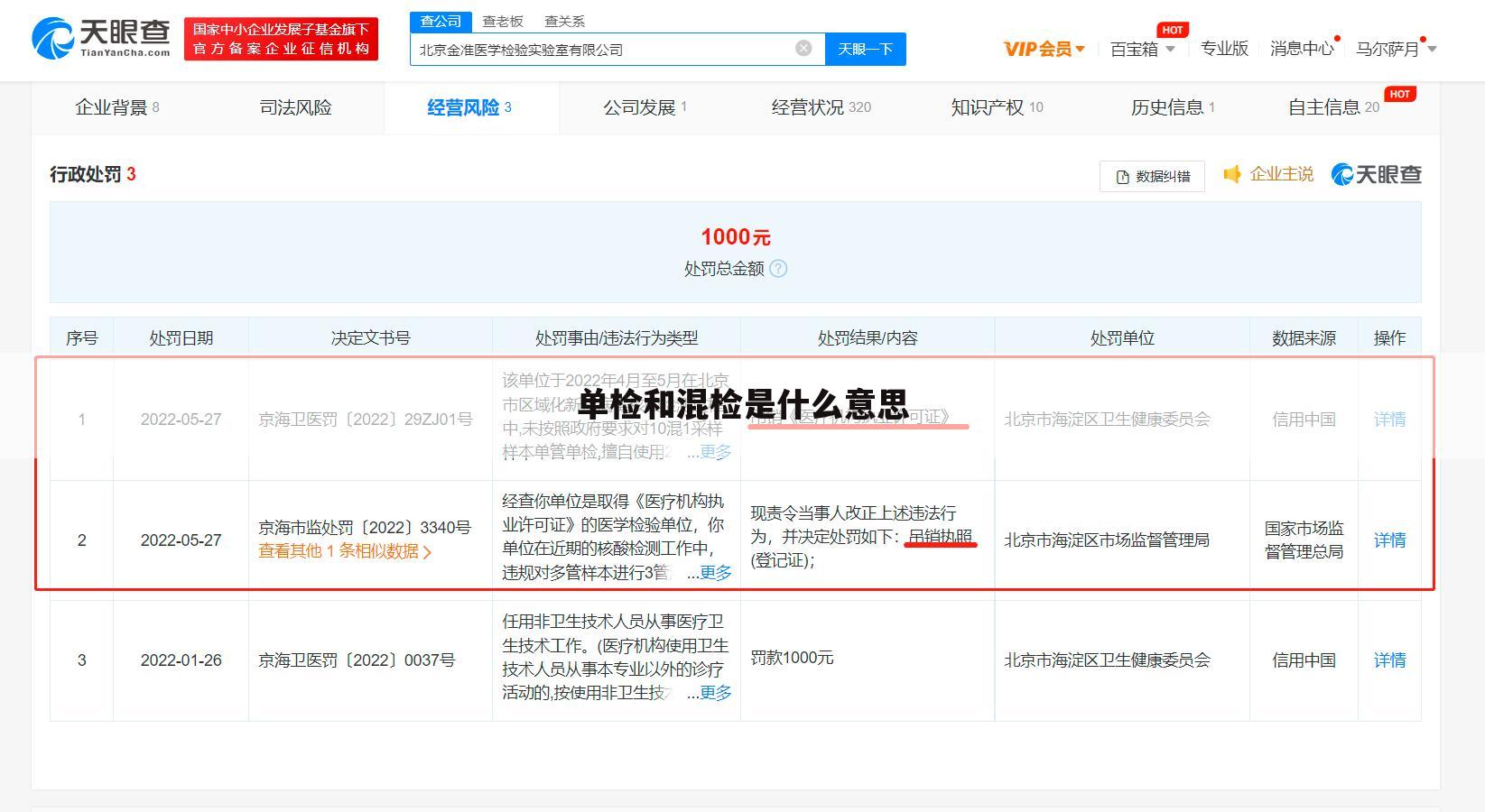
Task: Clear the search box with the X icon
Action: pyautogui.click(x=803, y=49)
